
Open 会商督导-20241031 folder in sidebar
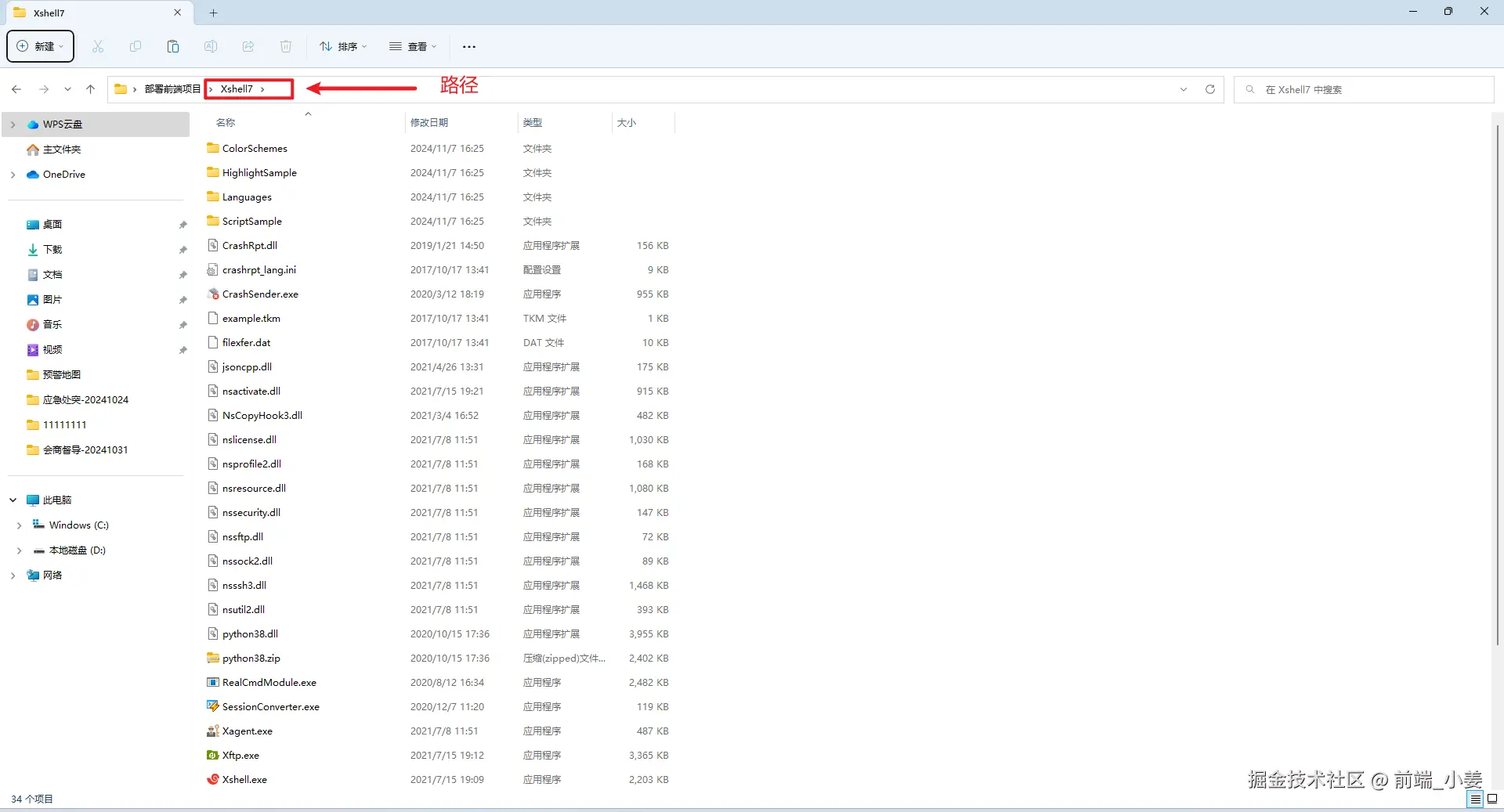click(85, 450)
